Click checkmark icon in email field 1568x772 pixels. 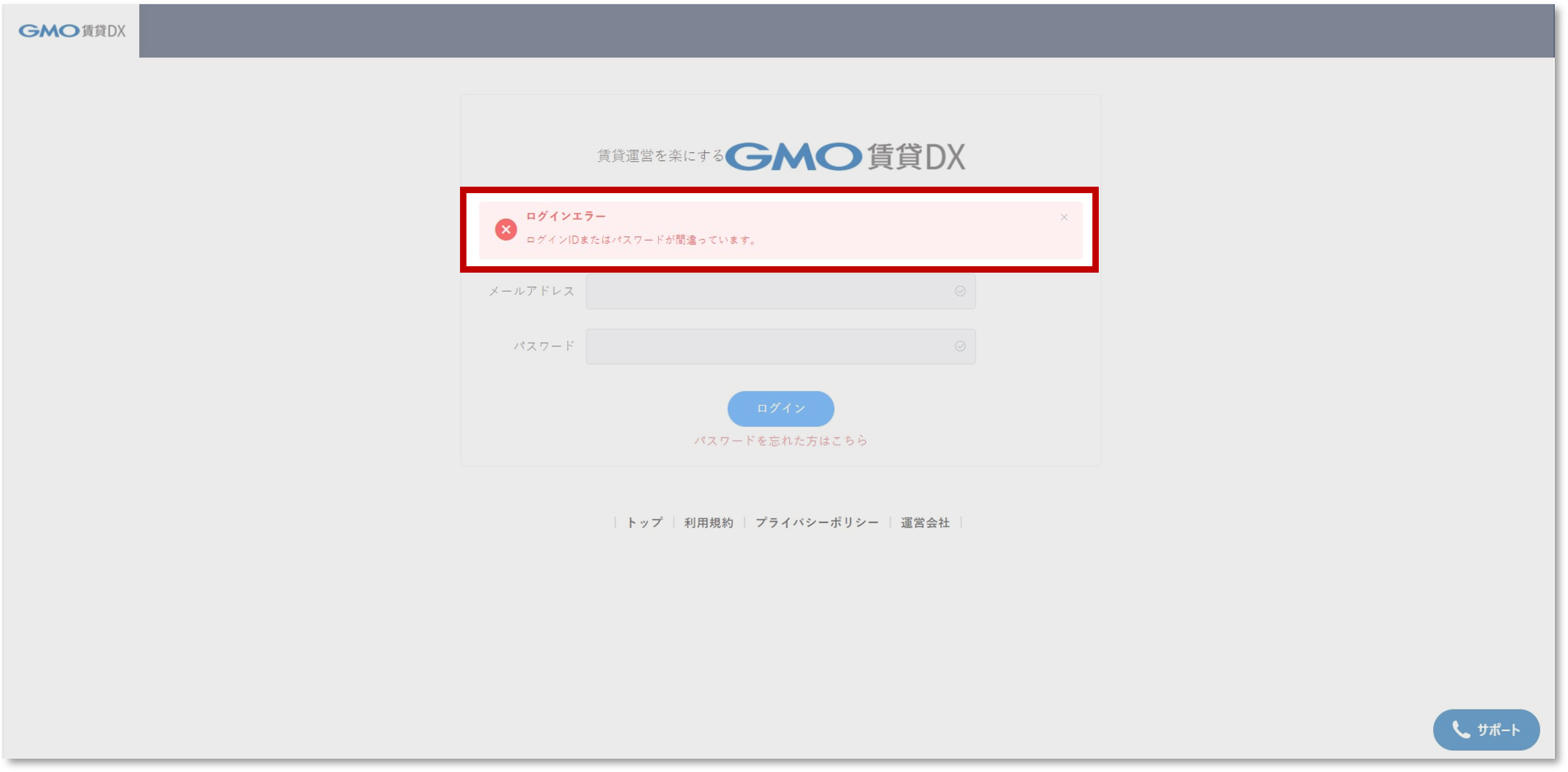[960, 291]
